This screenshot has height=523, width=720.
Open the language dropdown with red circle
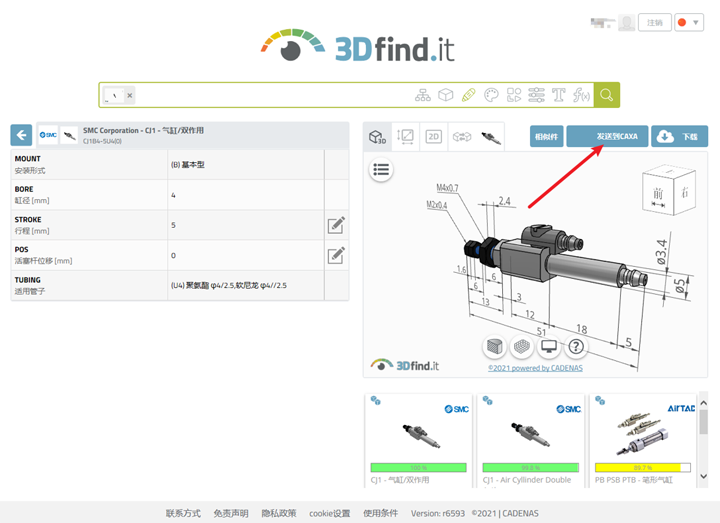[689, 22]
